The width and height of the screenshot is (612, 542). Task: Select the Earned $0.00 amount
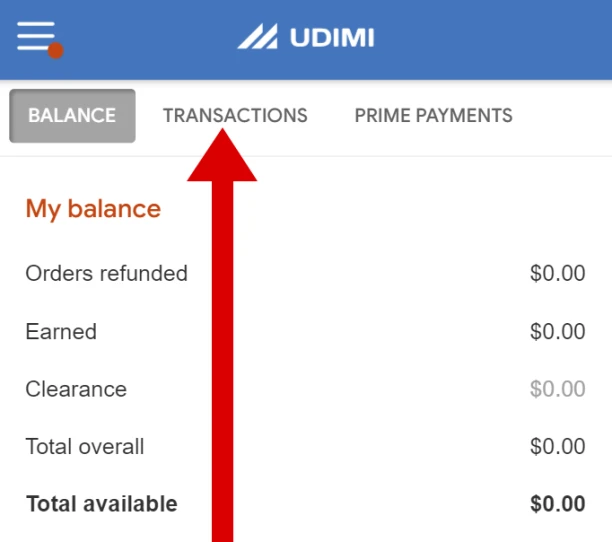pos(557,331)
